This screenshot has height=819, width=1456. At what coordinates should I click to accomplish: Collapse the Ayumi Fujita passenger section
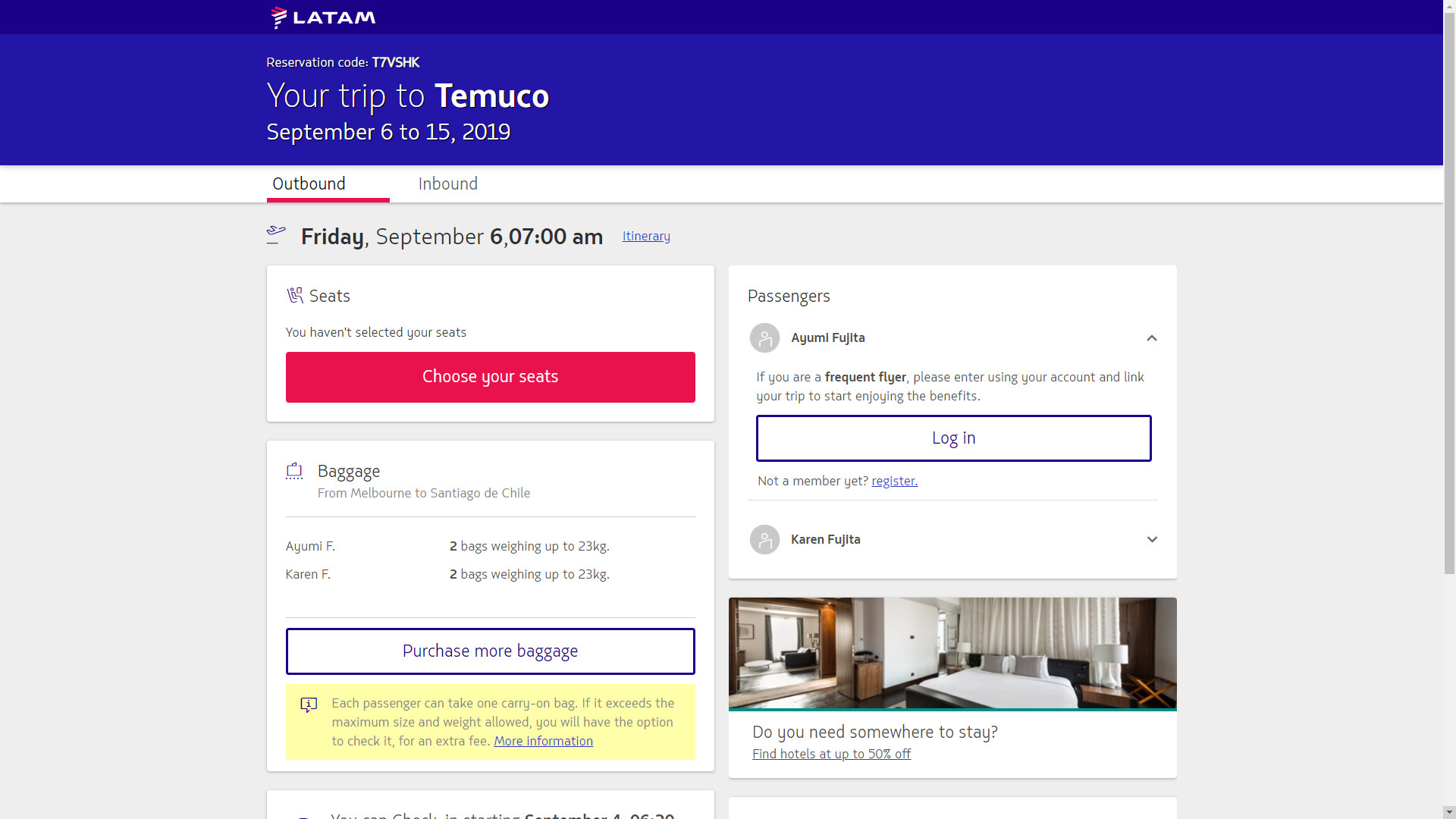pyautogui.click(x=1151, y=338)
